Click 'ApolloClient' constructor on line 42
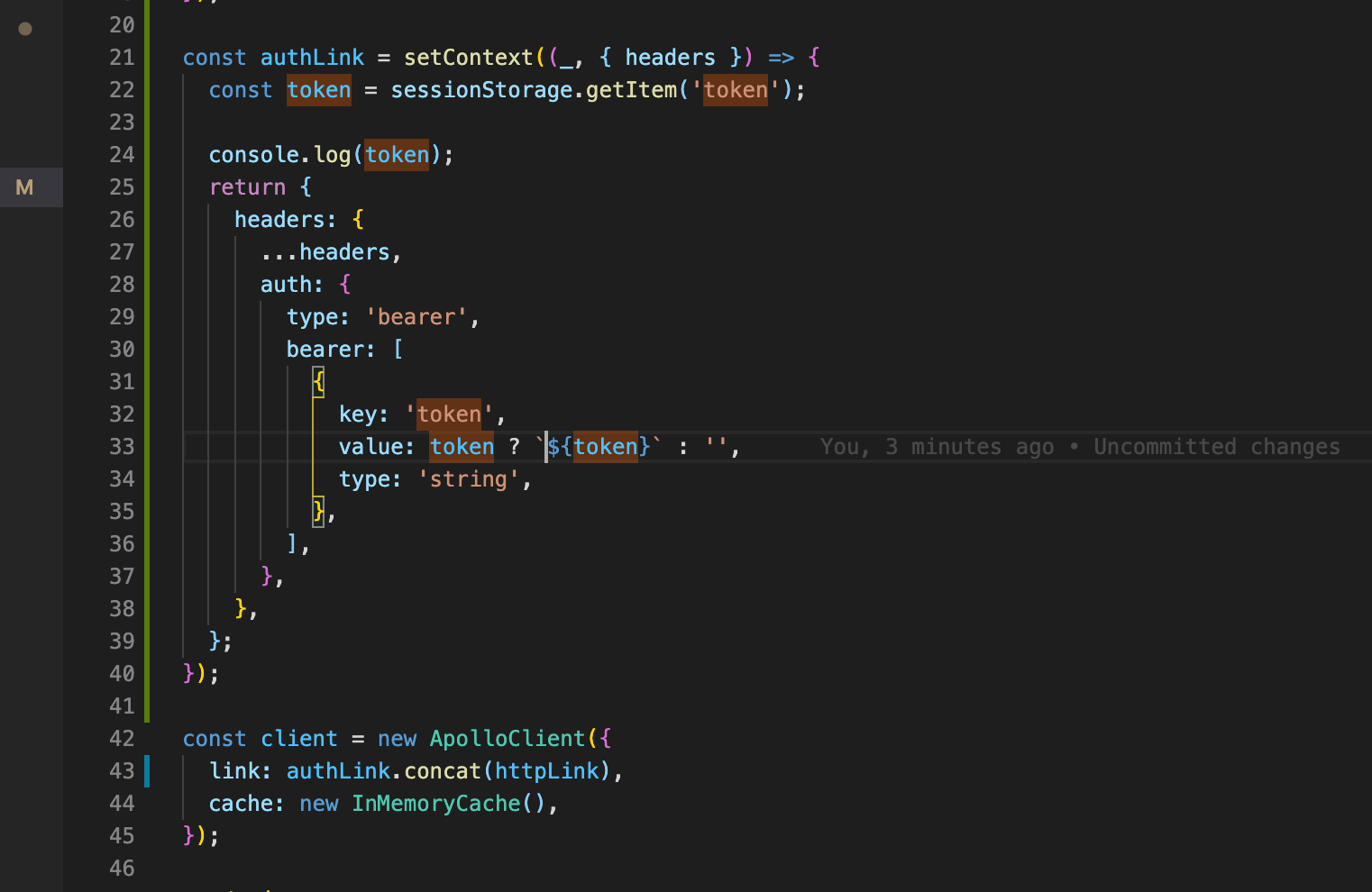The image size is (1372, 892). pyautogui.click(x=508, y=739)
